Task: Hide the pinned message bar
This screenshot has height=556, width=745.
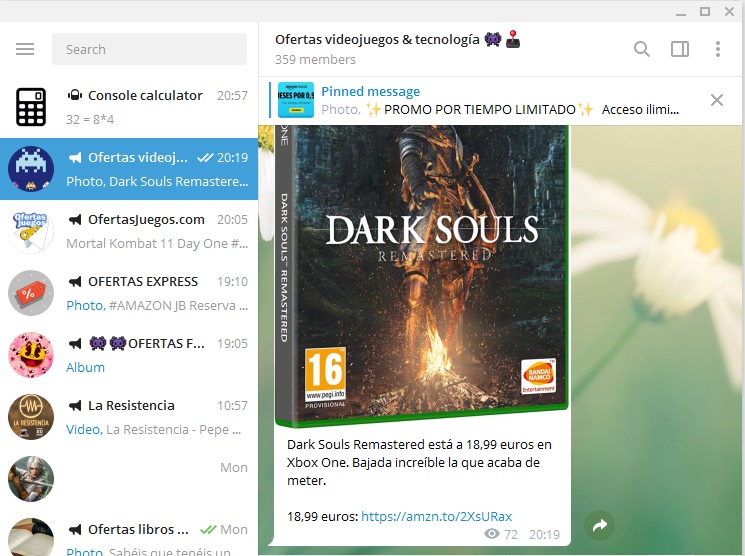Action: (716, 100)
